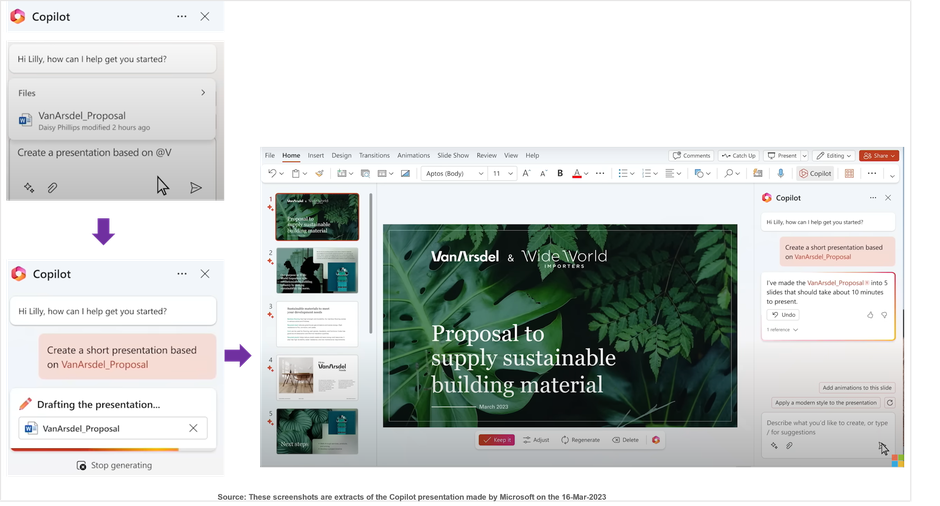This screenshot has width=940, height=506.
Task: Click the Stop generating button
Action: coord(115,465)
